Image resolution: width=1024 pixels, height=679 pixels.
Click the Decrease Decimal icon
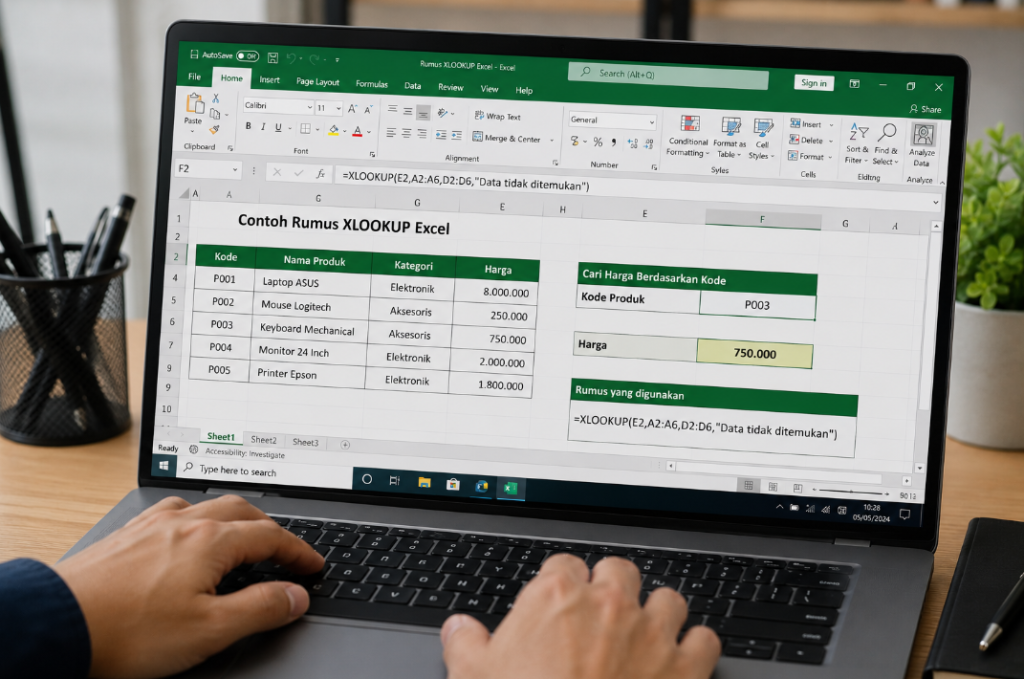(x=648, y=144)
